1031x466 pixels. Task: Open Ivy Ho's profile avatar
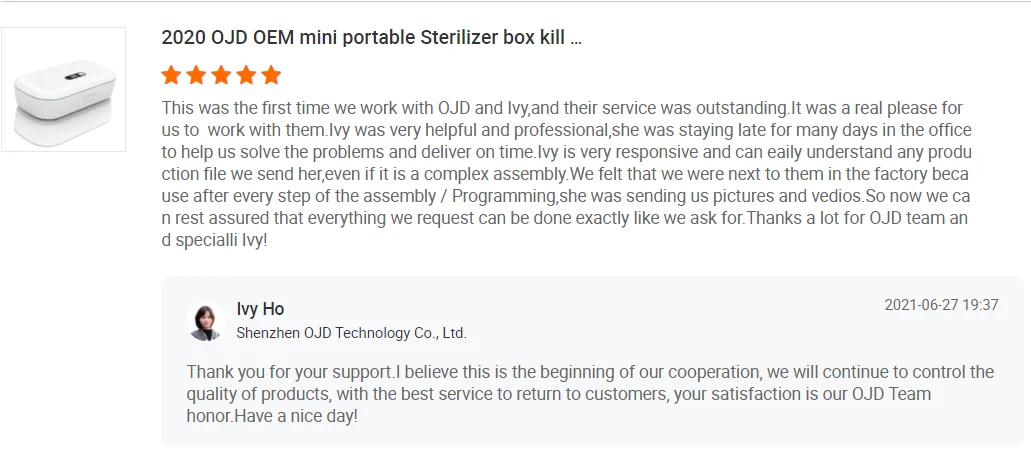206,321
